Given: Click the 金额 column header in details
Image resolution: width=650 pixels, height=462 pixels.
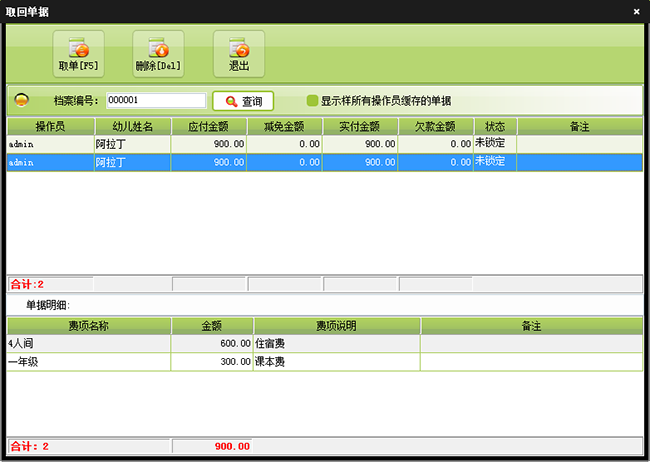Looking at the screenshot, I should (x=212, y=326).
